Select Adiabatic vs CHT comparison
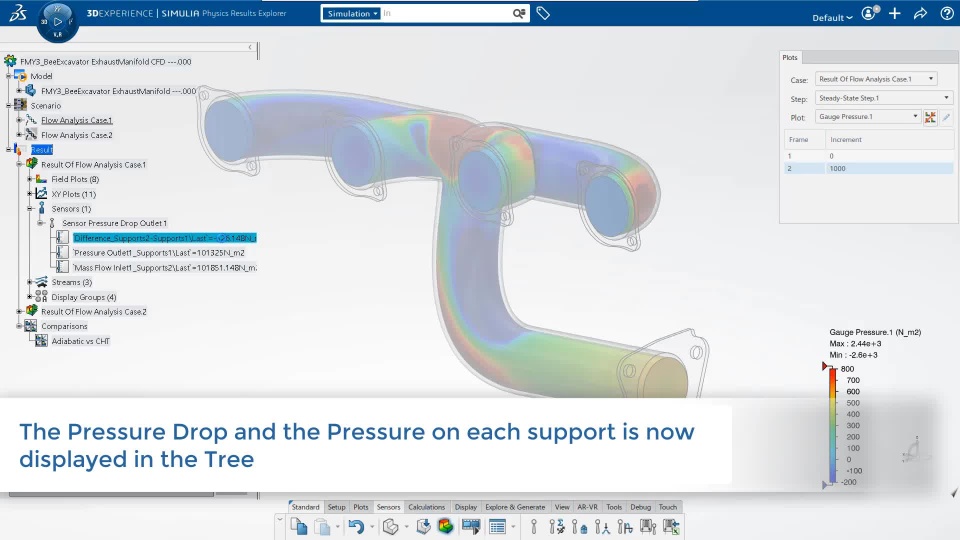Image resolution: width=960 pixels, height=540 pixels. (80, 341)
